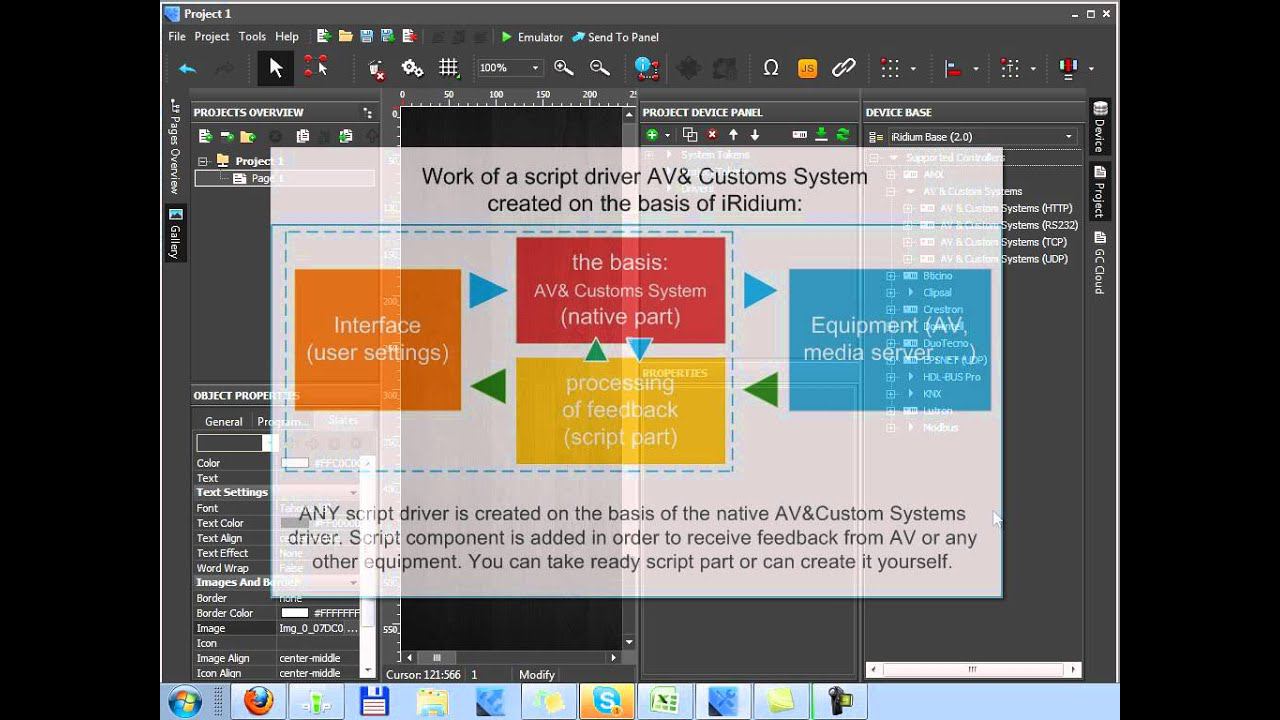The width and height of the screenshot is (1280, 720).
Task: Move device up with the up arrow
Action: 733,135
